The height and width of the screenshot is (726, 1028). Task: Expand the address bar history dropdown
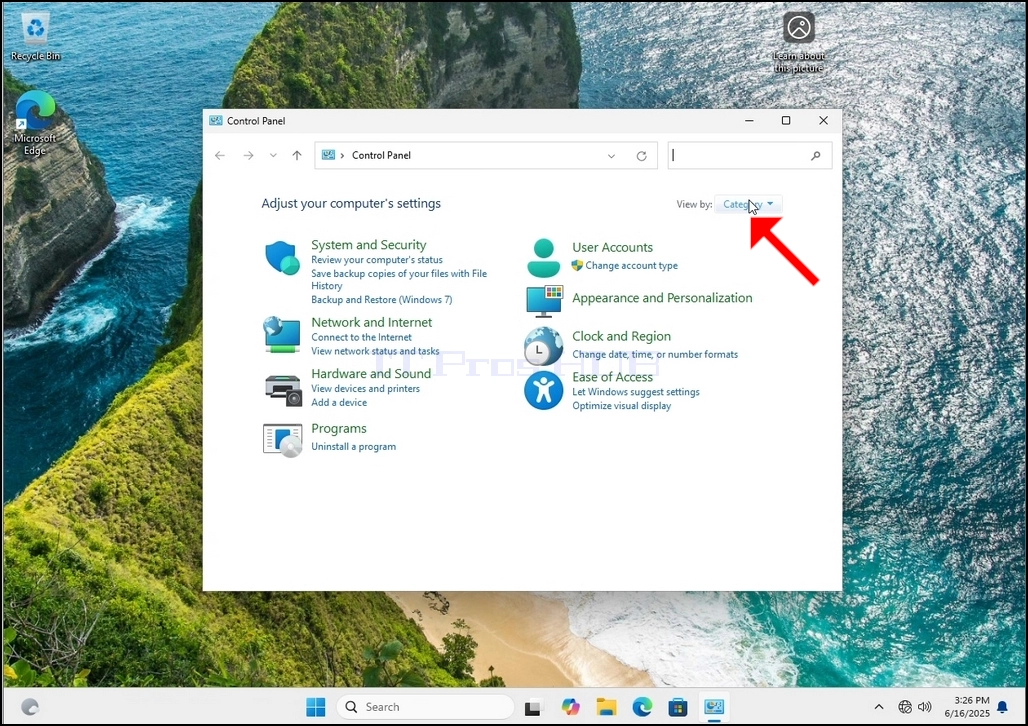(611, 155)
